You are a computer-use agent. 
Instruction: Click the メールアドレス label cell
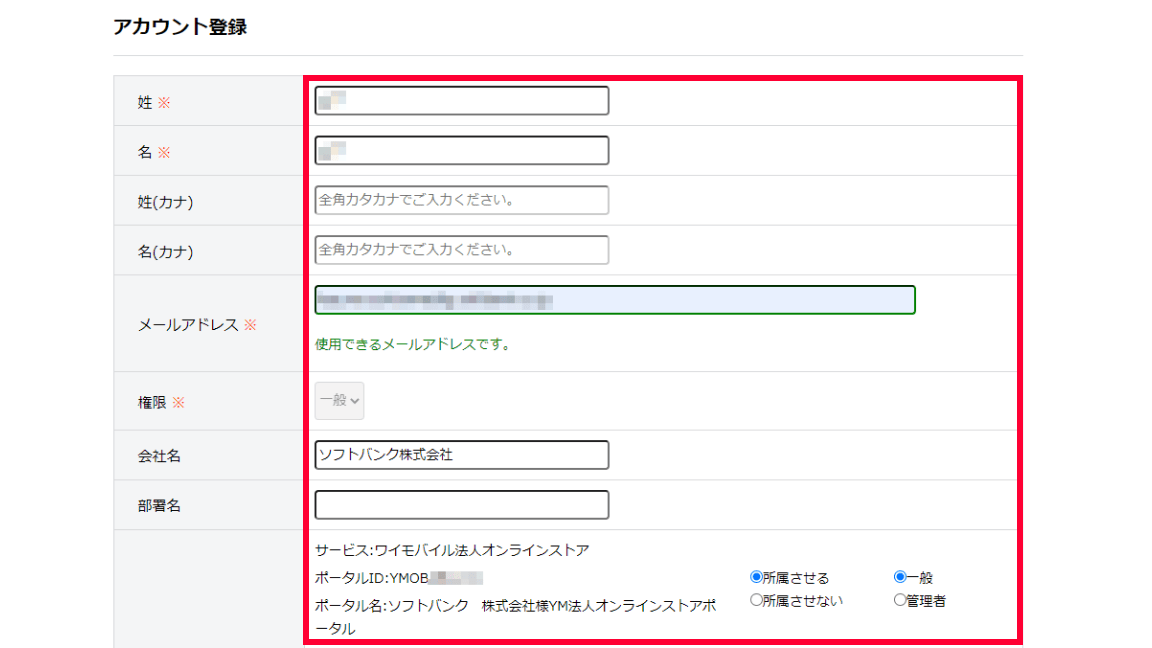(190, 325)
